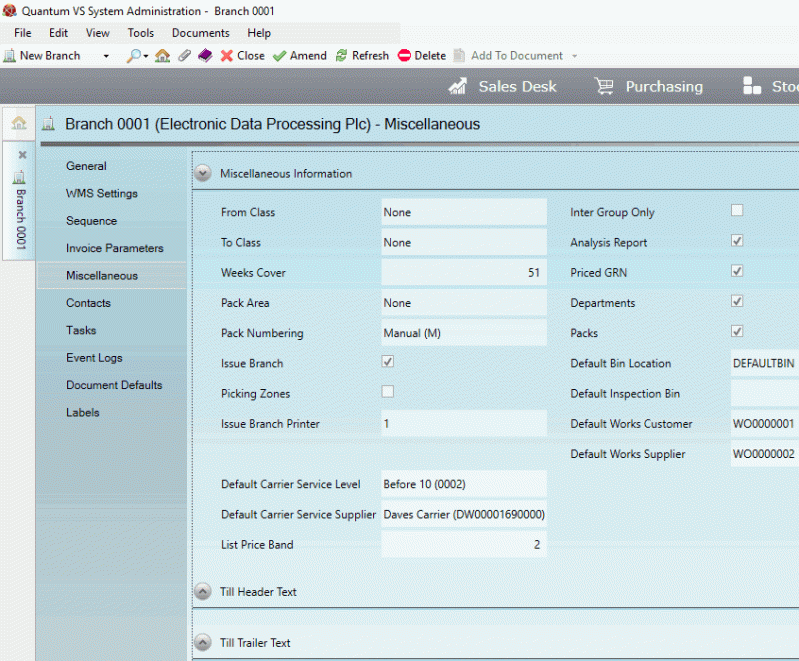Open the From Class field
Image resolution: width=799 pixels, height=661 pixels.
pyautogui.click(x=464, y=213)
